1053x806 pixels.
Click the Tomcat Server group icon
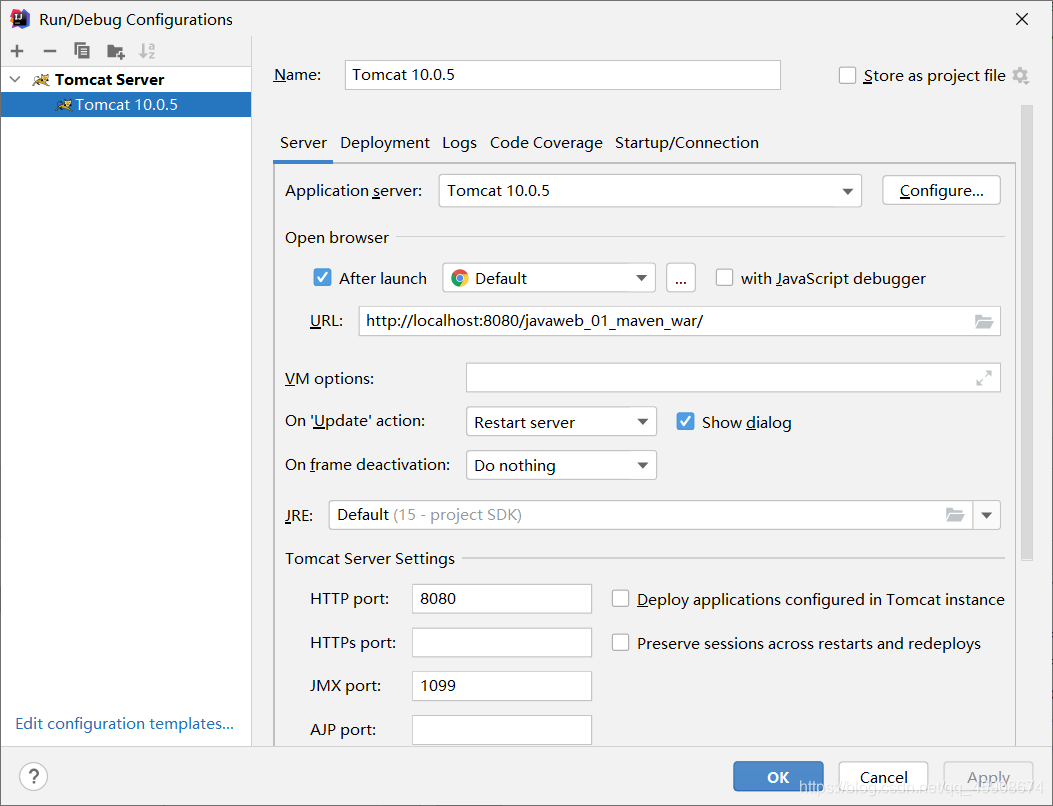pyautogui.click(x=42, y=80)
